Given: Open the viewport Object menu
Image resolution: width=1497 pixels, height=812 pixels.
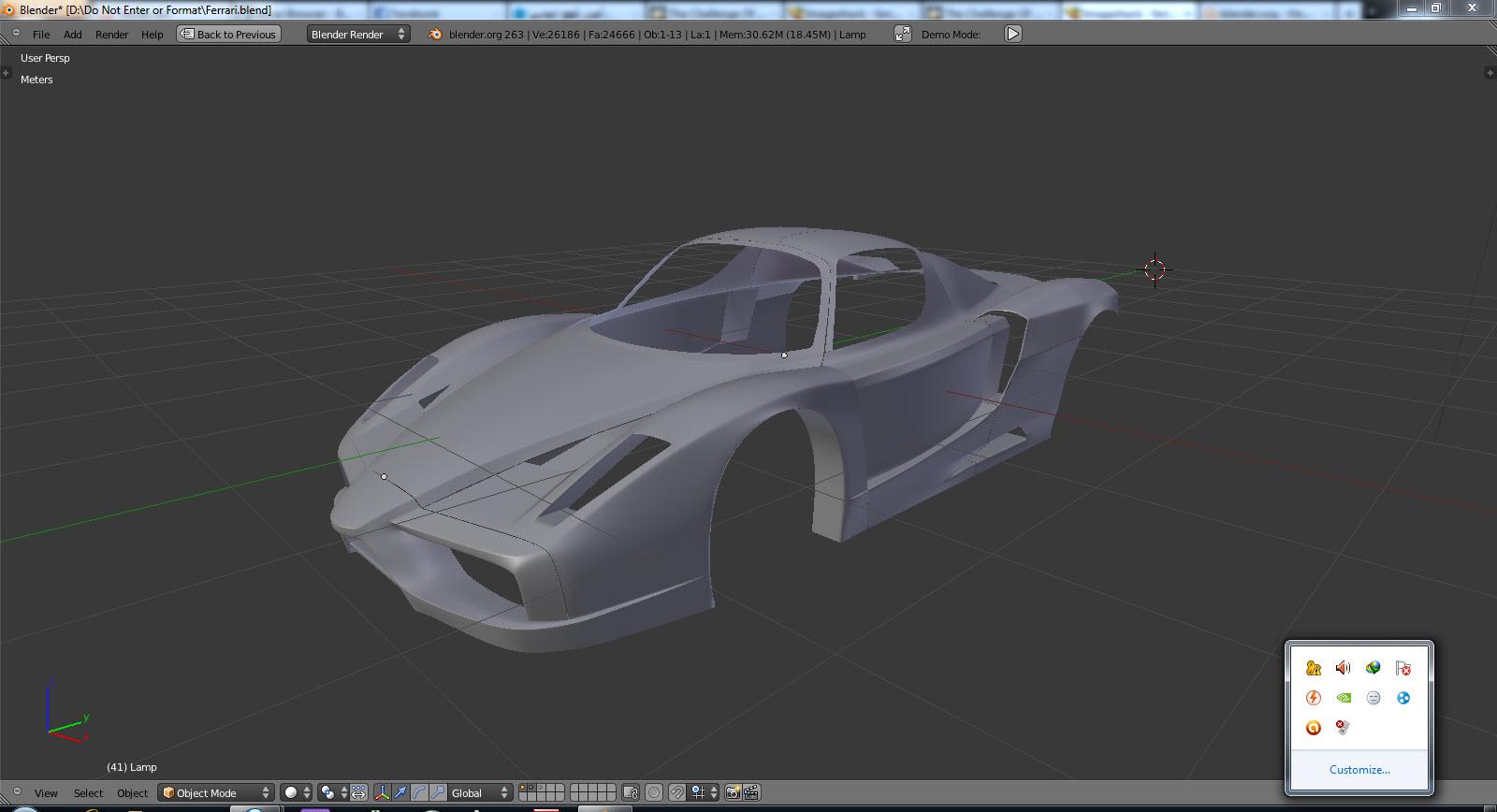Looking at the screenshot, I should tap(132, 792).
